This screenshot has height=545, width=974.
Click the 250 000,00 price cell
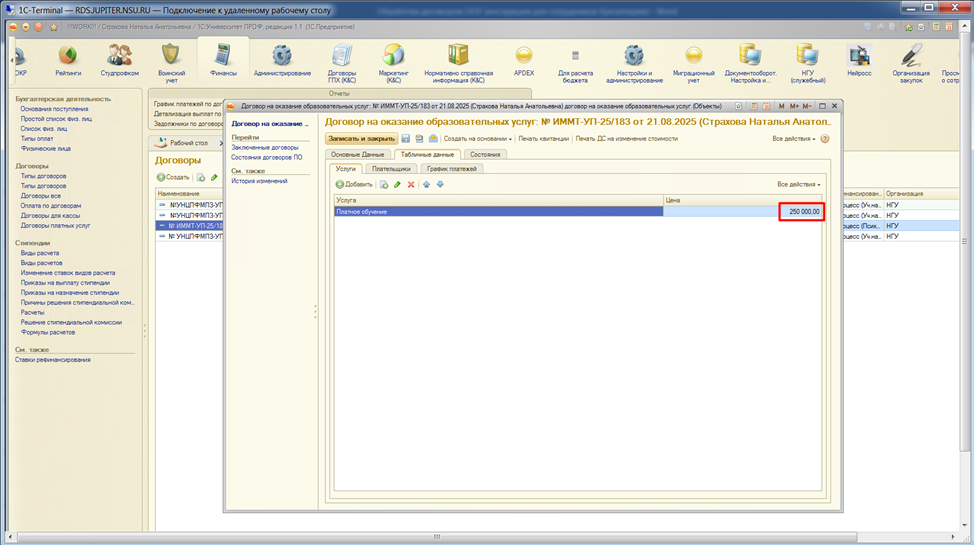click(801, 212)
